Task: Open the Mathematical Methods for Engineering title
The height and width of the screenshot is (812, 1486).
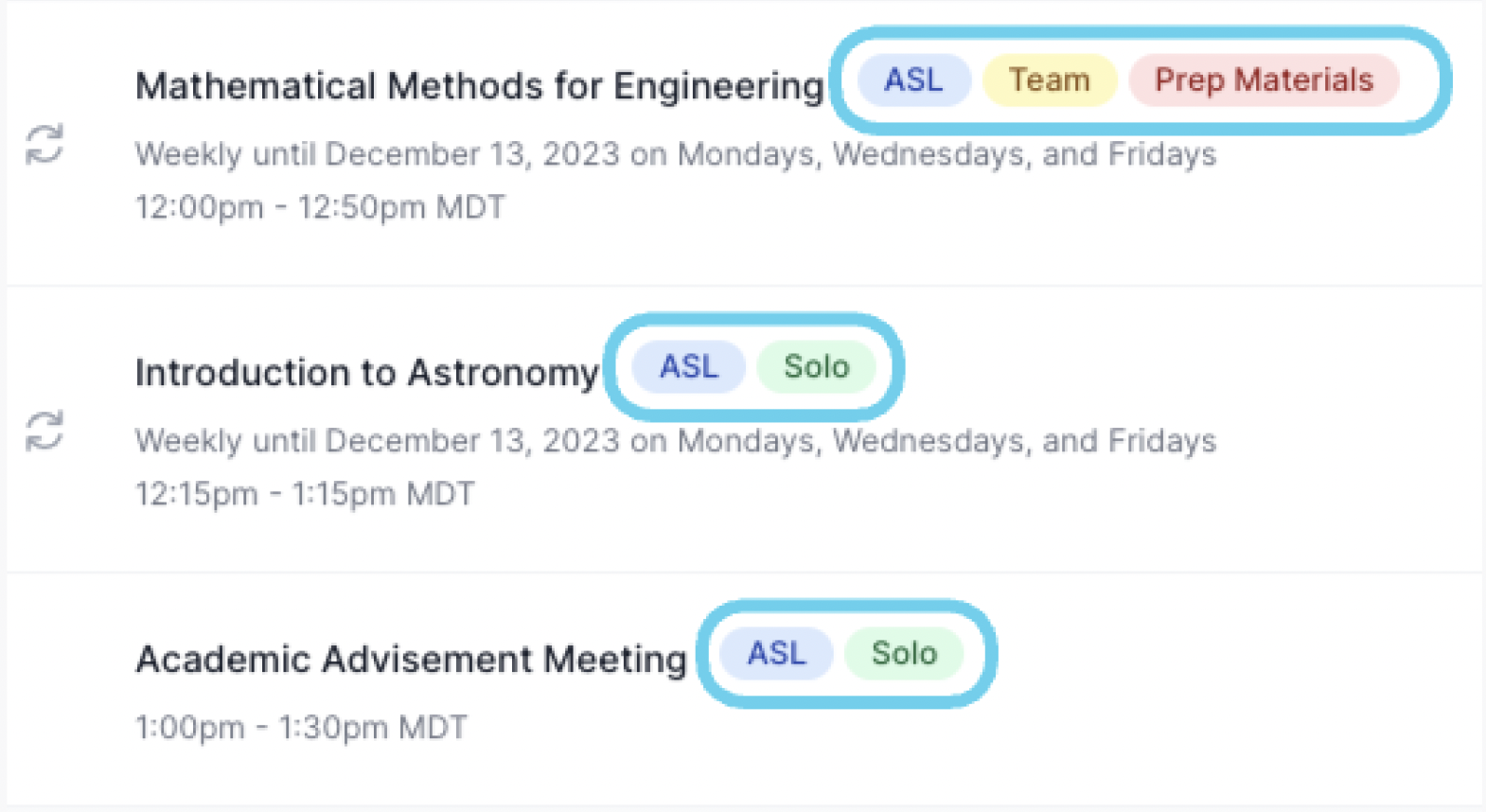Action: pos(479,86)
